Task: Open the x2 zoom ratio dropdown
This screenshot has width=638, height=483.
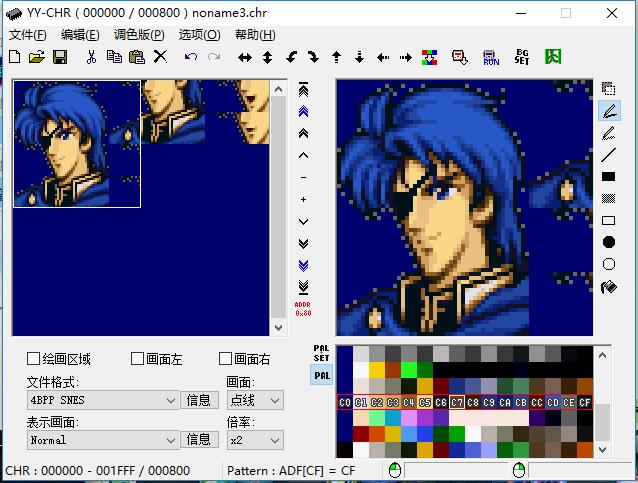Action: (x=255, y=440)
